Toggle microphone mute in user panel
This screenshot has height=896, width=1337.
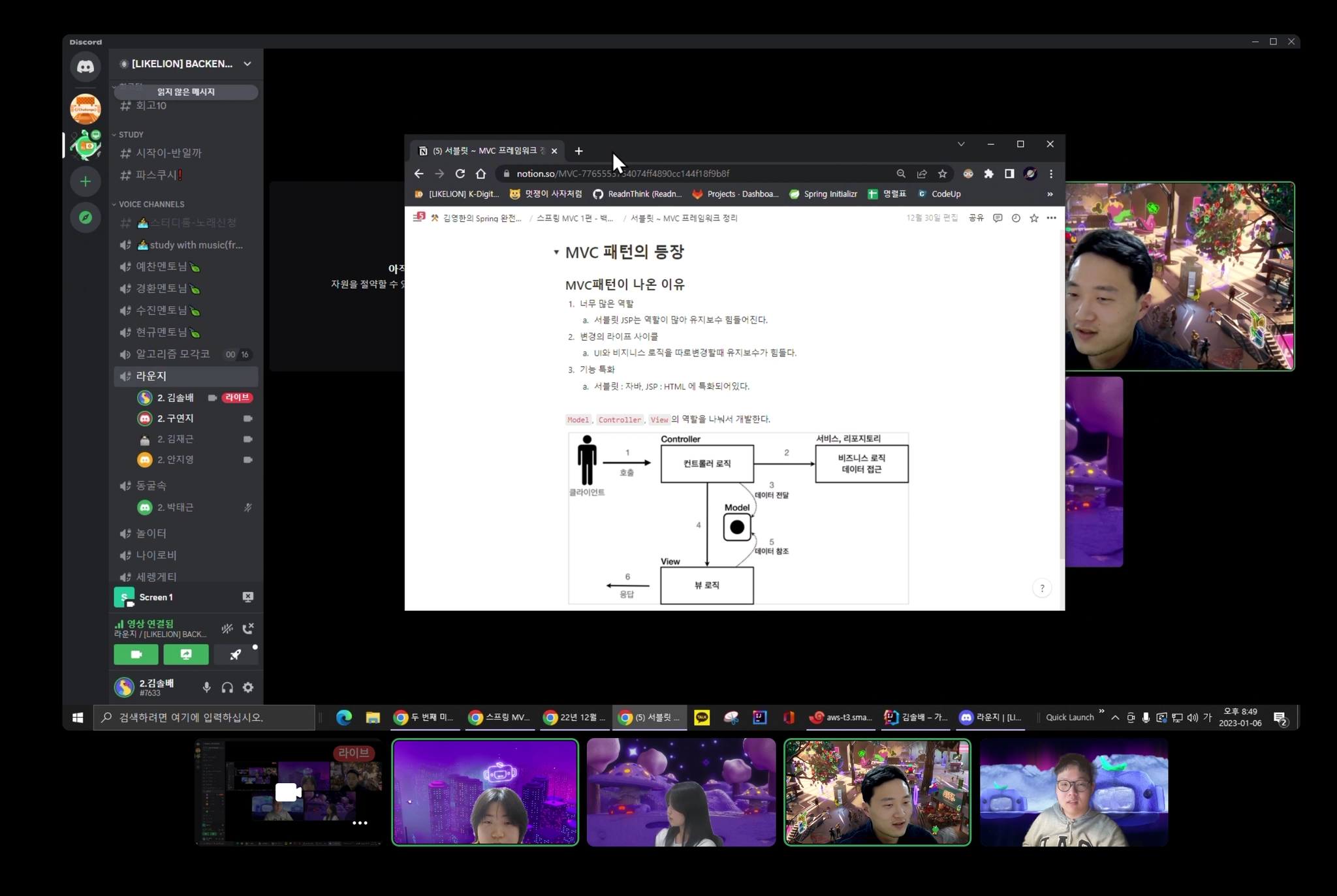[206, 687]
